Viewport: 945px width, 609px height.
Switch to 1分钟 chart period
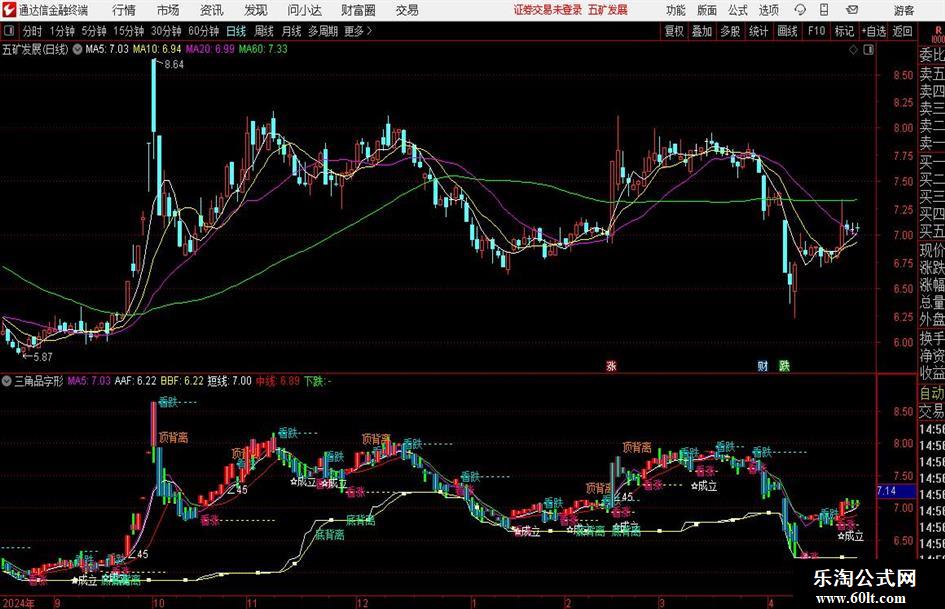pyautogui.click(x=62, y=31)
